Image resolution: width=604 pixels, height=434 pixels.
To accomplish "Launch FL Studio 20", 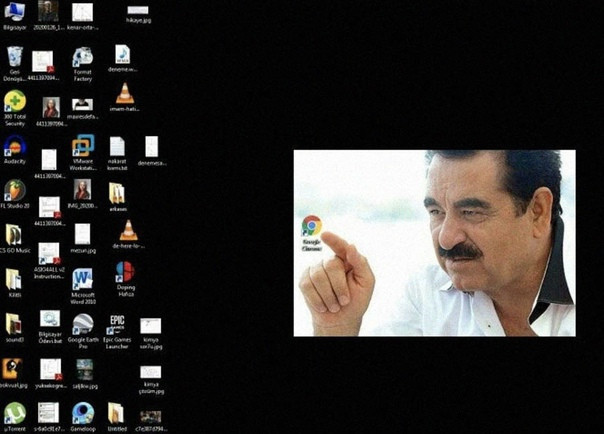I will 15,190.
